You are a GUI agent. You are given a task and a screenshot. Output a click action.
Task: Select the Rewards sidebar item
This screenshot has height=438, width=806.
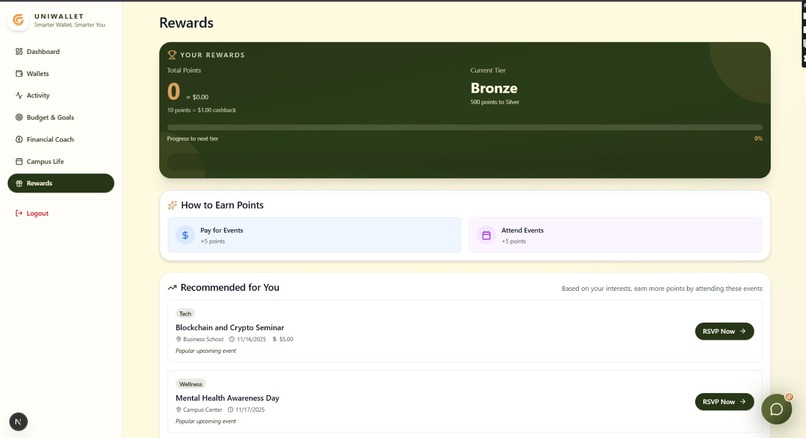[61, 183]
